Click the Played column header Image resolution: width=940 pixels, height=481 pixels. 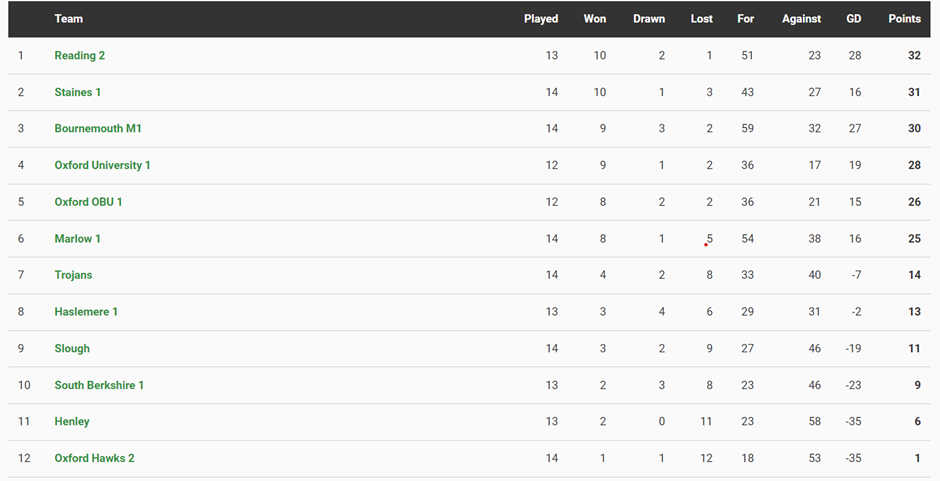click(x=541, y=19)
